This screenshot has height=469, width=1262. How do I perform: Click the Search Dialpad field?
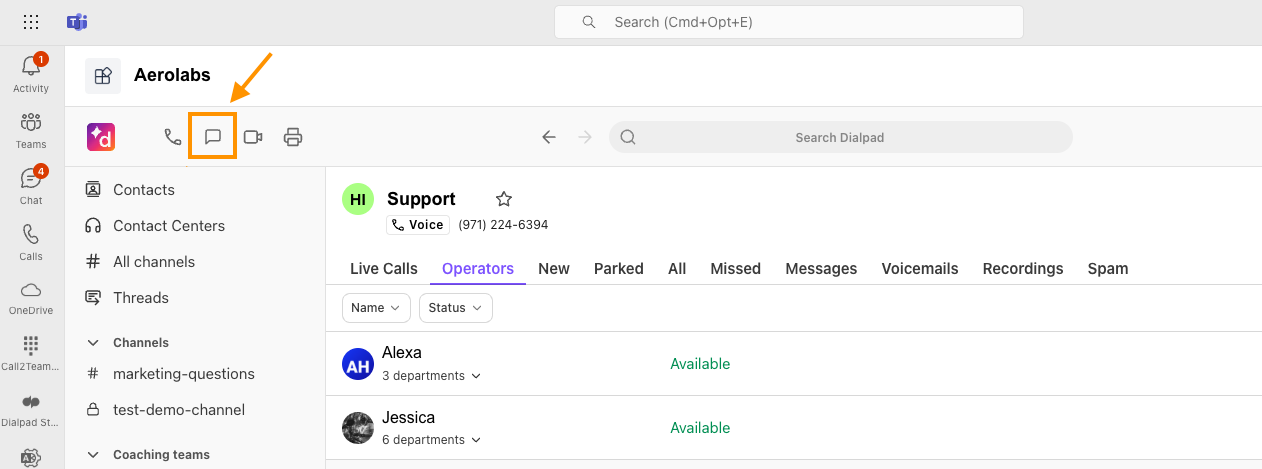click(840, 137)
